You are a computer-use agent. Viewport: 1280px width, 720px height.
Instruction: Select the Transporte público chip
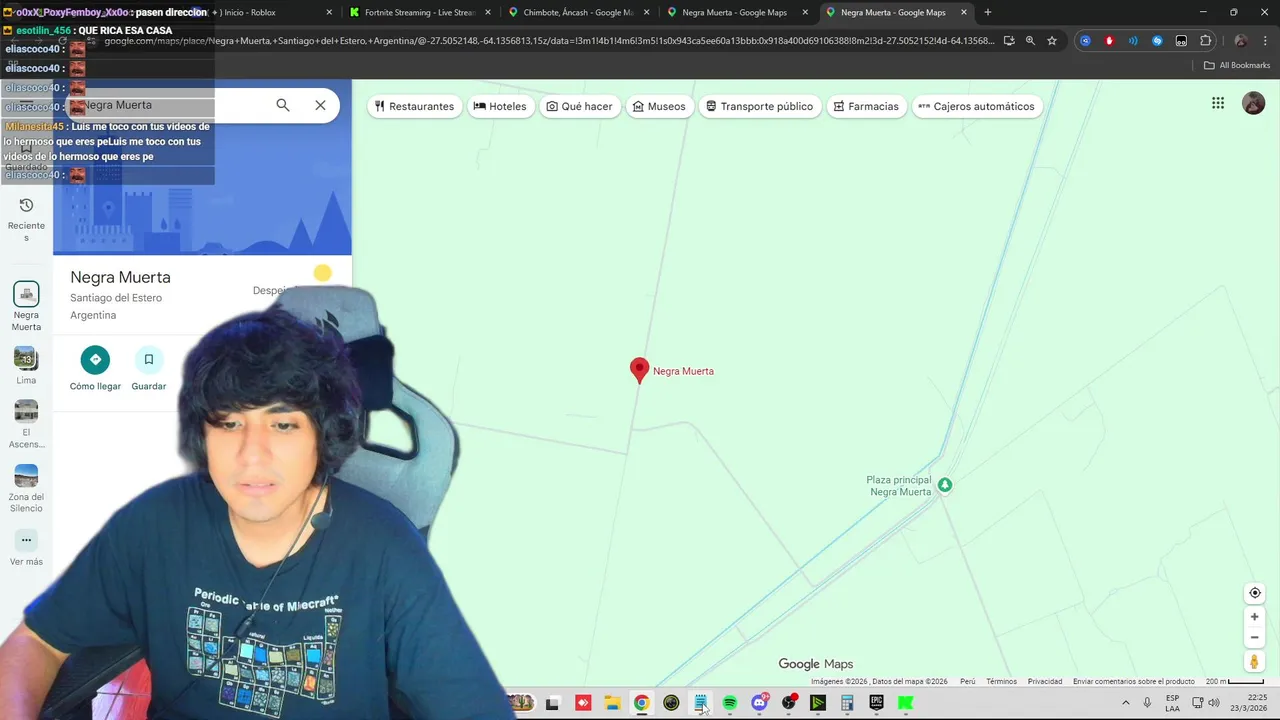pyautogui.click(x=759, y=106)
